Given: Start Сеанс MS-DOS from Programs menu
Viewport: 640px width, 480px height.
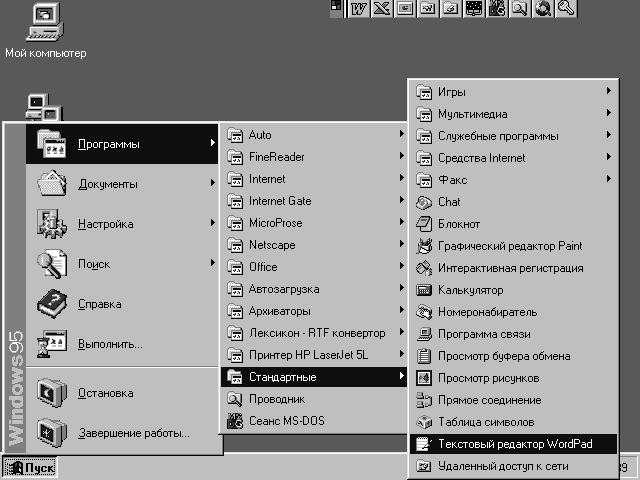Looking at the screenshot, I should (x=313, y=421).
